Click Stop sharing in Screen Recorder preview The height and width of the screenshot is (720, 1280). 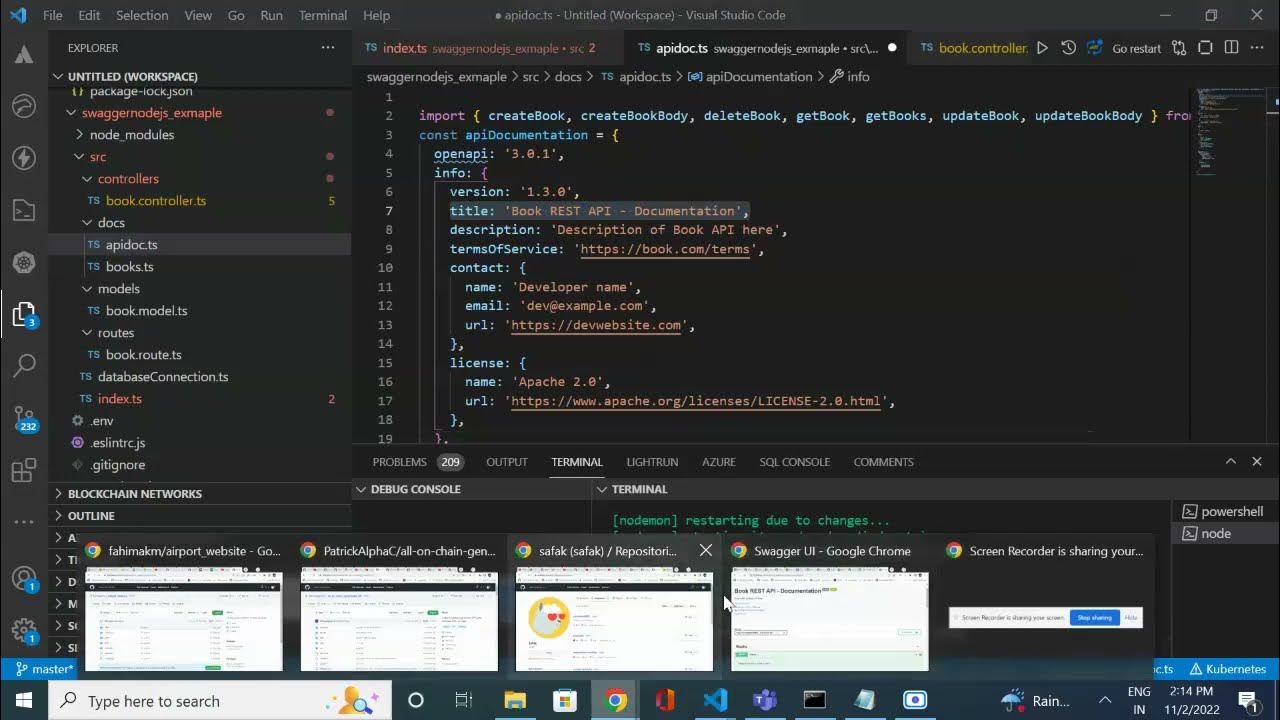tap(1094, 618)
